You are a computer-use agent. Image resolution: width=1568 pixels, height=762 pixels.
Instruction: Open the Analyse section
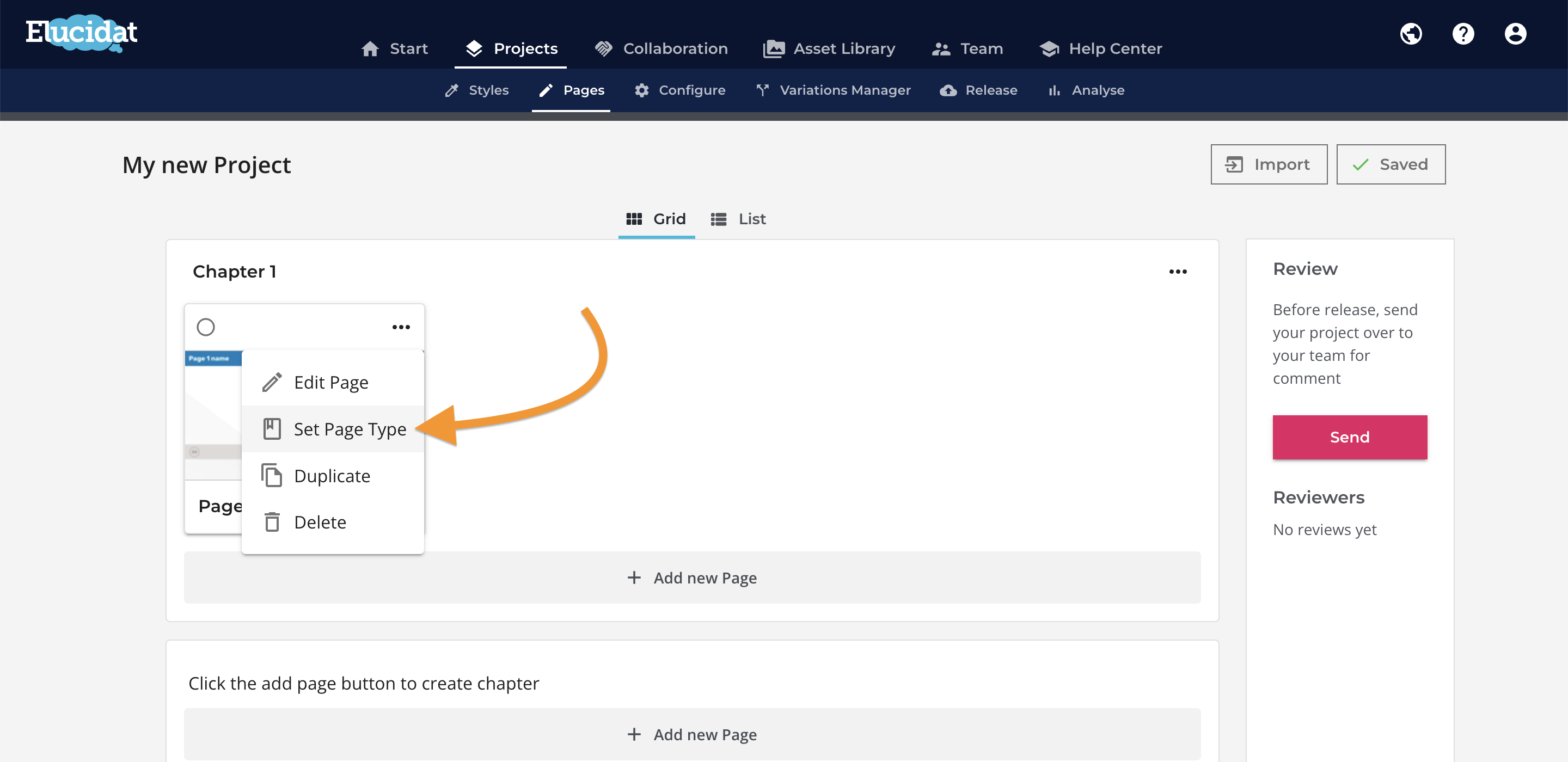tap(1086, 90)
